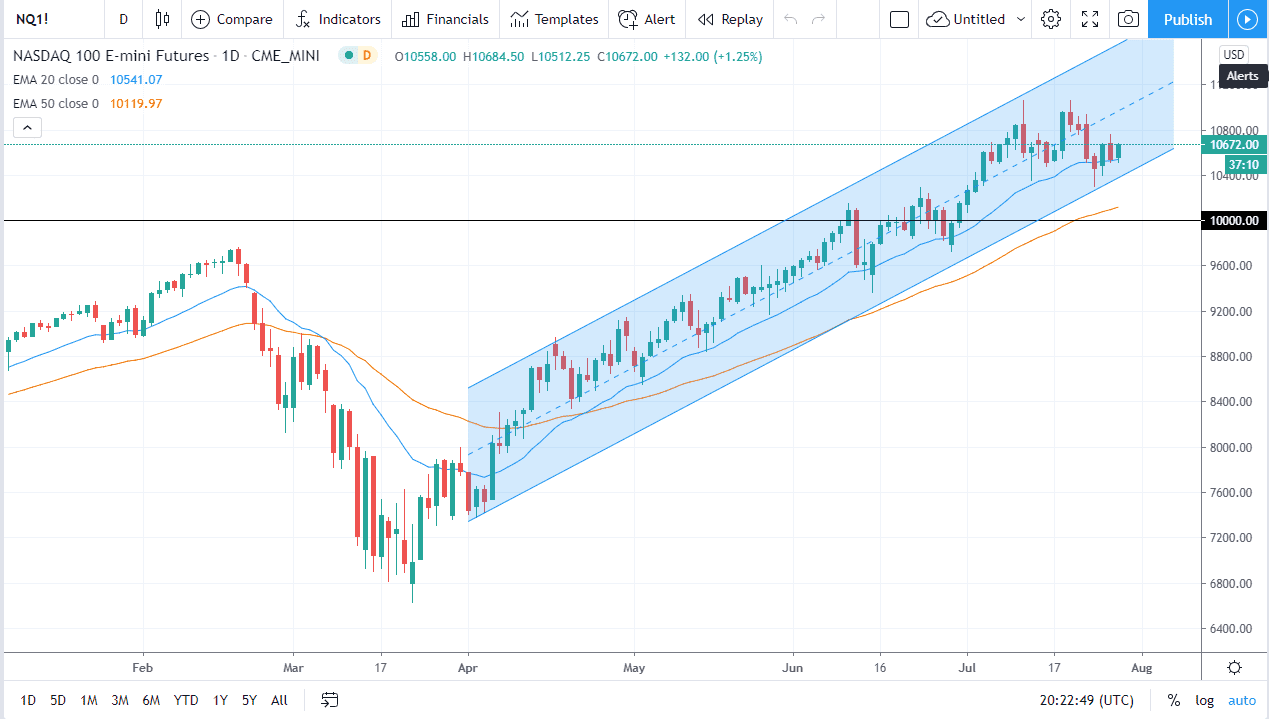Select the EMA 50 value in the legend
The image size is (1269, 719).
(x=136, y=103)
